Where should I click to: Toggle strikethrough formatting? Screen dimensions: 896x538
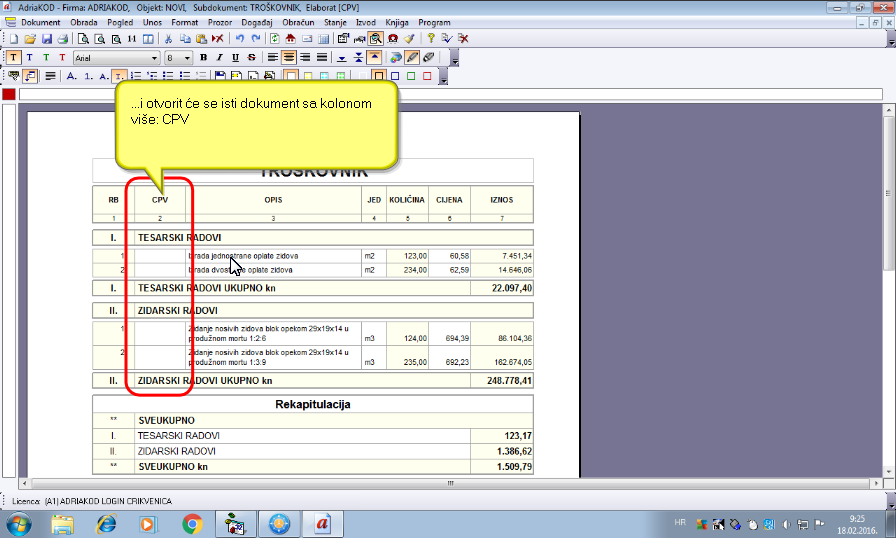pos(251,58)
